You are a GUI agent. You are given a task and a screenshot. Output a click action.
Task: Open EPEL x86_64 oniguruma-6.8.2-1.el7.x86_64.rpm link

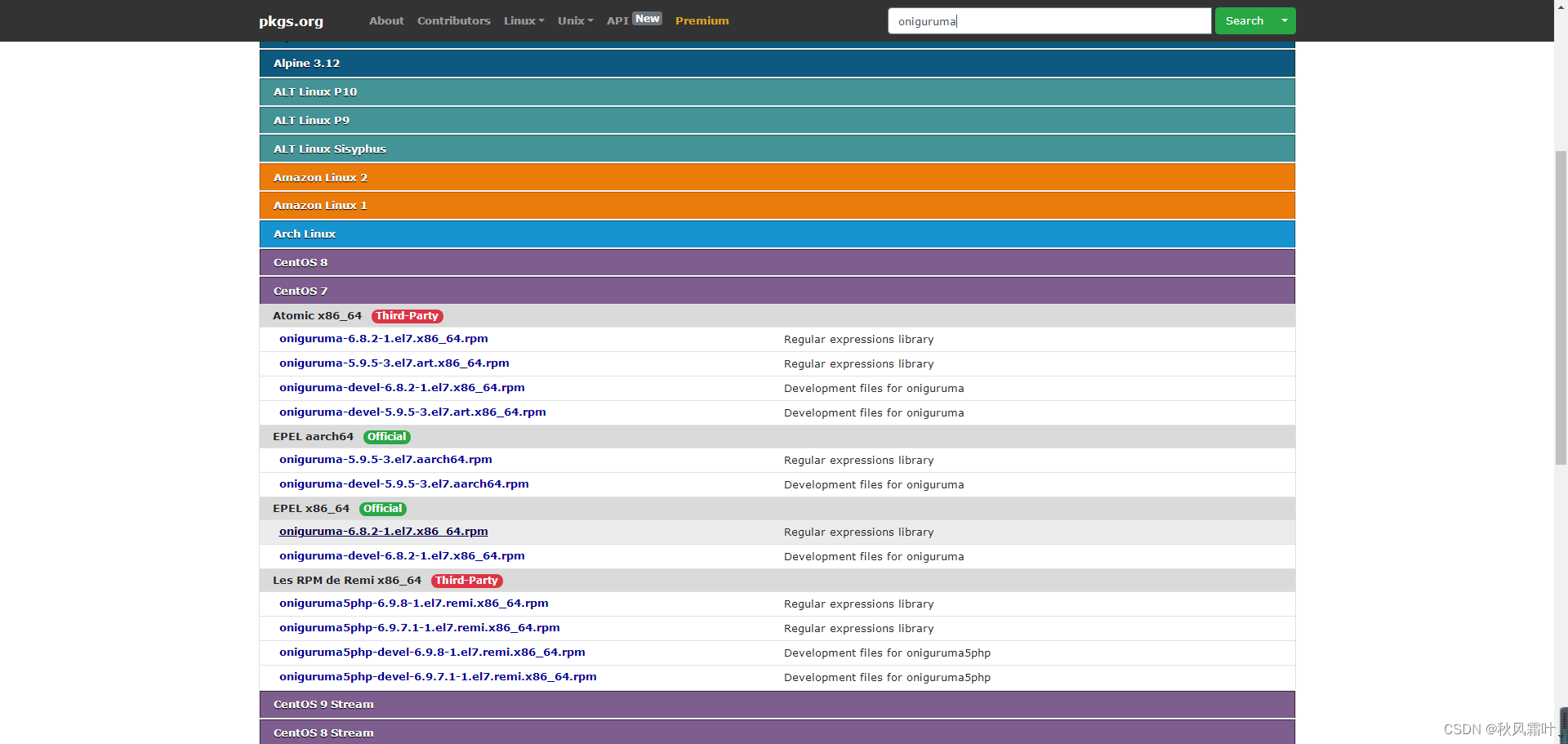[384, 532]
